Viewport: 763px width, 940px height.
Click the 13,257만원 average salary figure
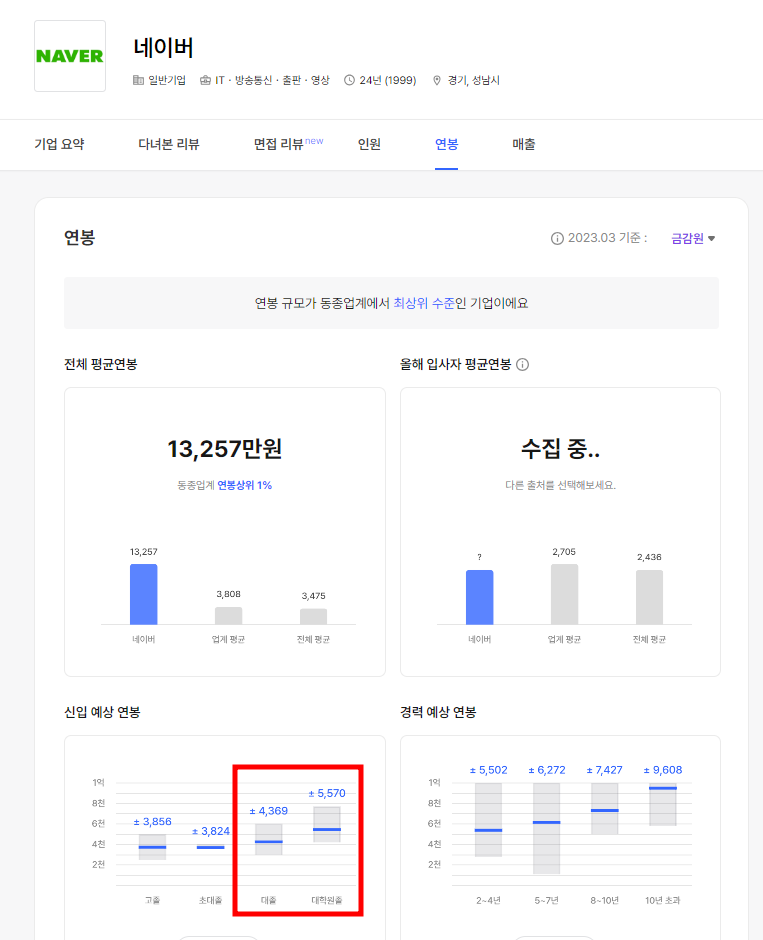225,449
